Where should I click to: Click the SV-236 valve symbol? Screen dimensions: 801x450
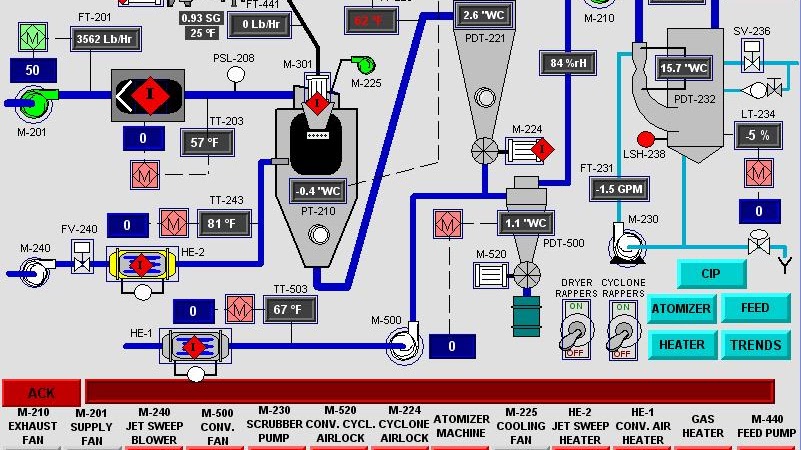[750, 63]
